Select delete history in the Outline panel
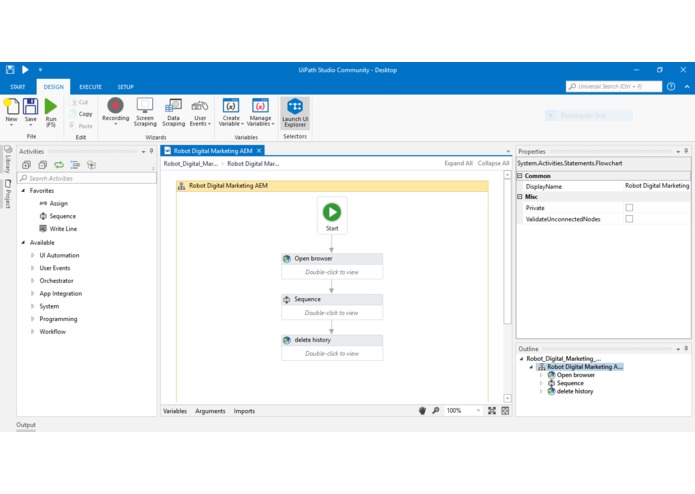 575,391
